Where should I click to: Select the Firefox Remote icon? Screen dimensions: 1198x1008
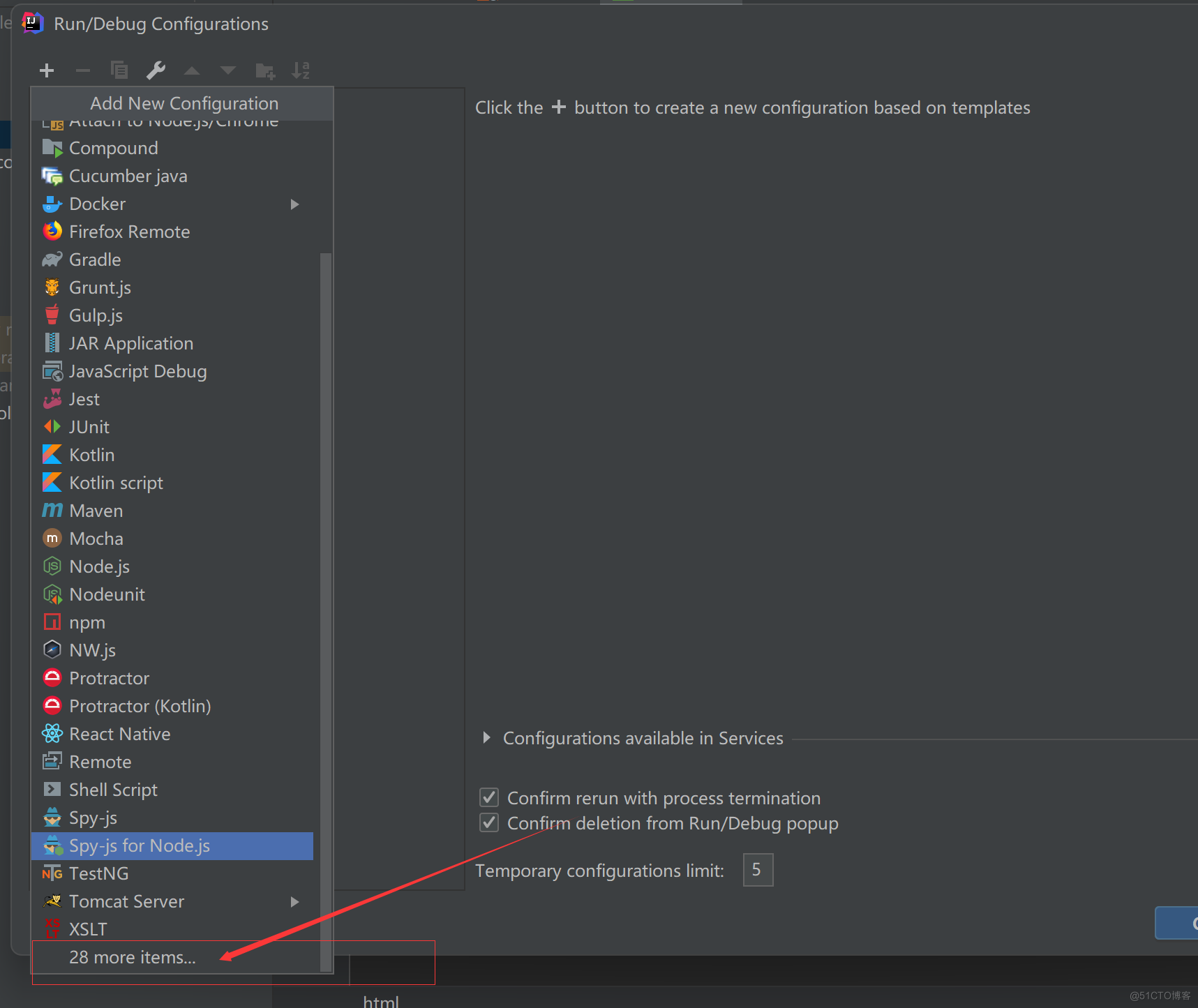(x=52, y=232)
